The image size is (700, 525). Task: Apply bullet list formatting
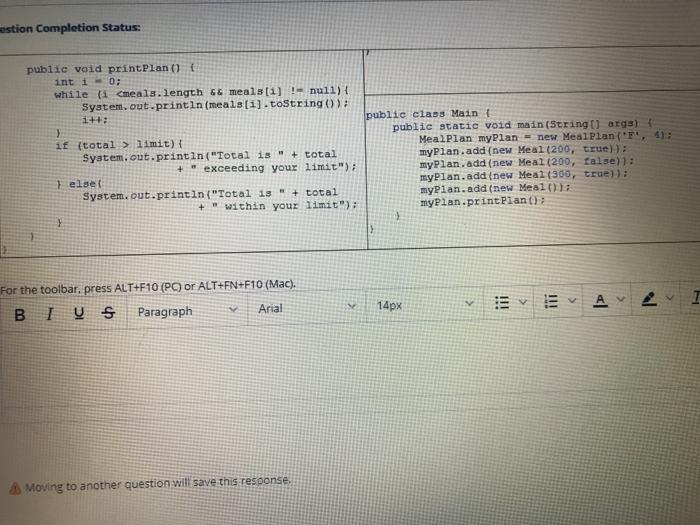(x=502, y=303)
